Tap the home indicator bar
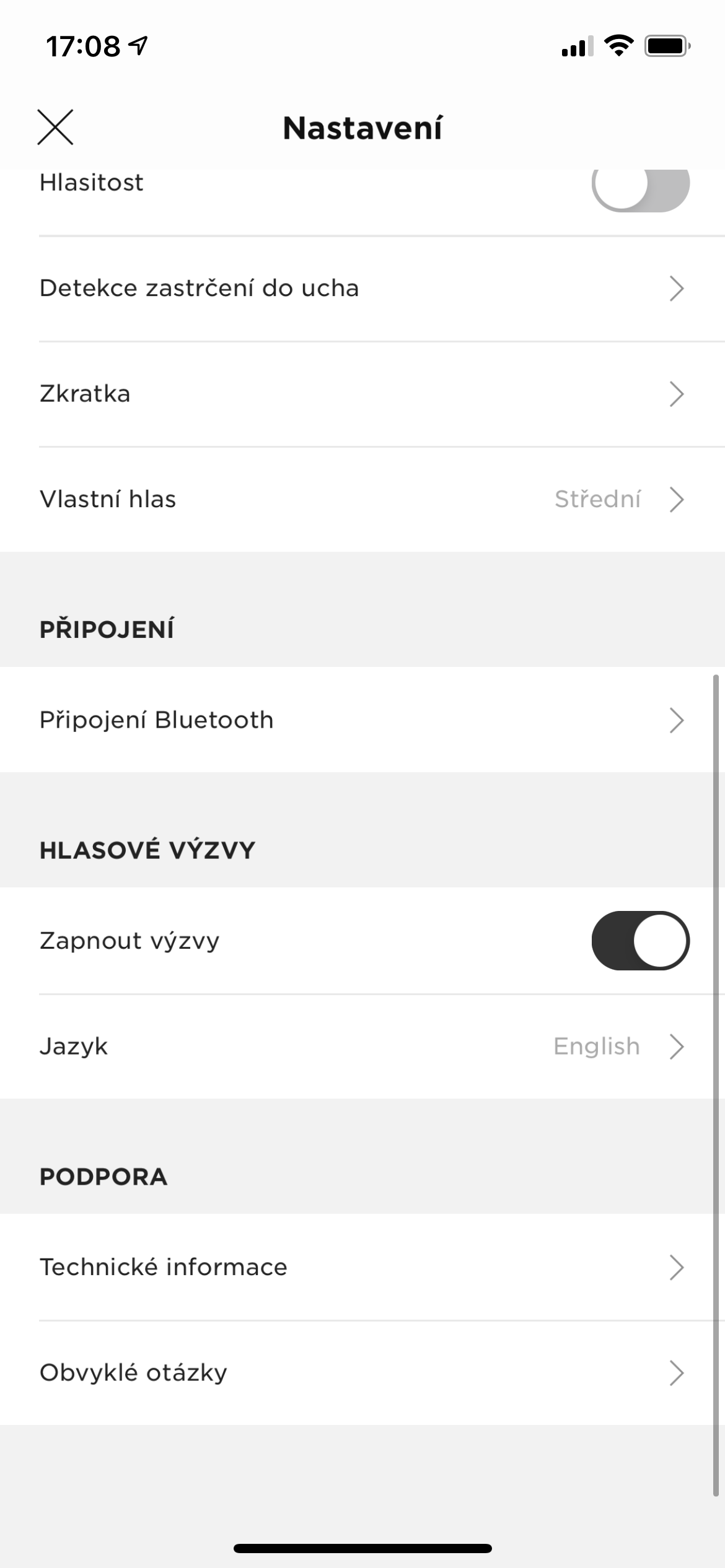The image size is (725, 1568). coord(362,1548)
